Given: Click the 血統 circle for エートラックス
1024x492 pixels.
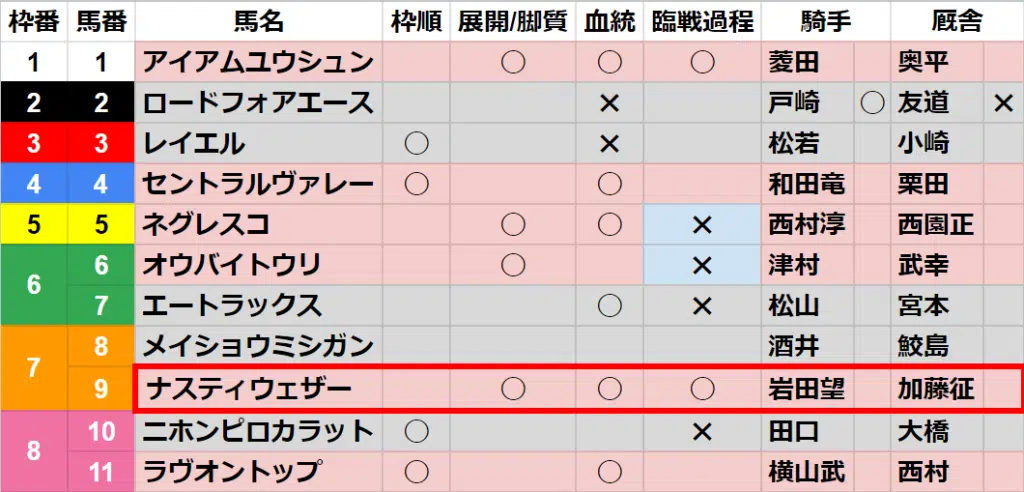Looking at the screenshot, I should tap(610, 305).
